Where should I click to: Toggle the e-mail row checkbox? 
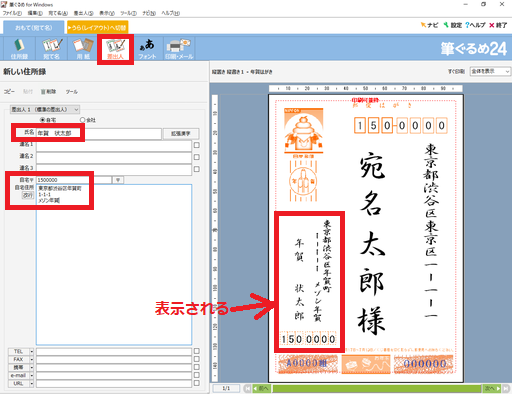point(197,375)
